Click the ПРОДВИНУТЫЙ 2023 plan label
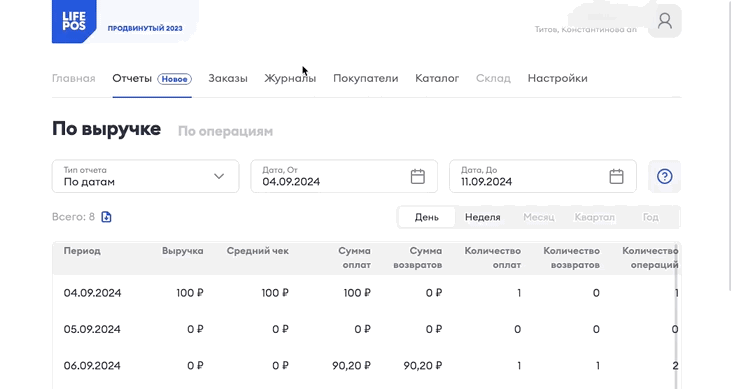This screenshot has width=731, height=389. [x=145, y=28]
